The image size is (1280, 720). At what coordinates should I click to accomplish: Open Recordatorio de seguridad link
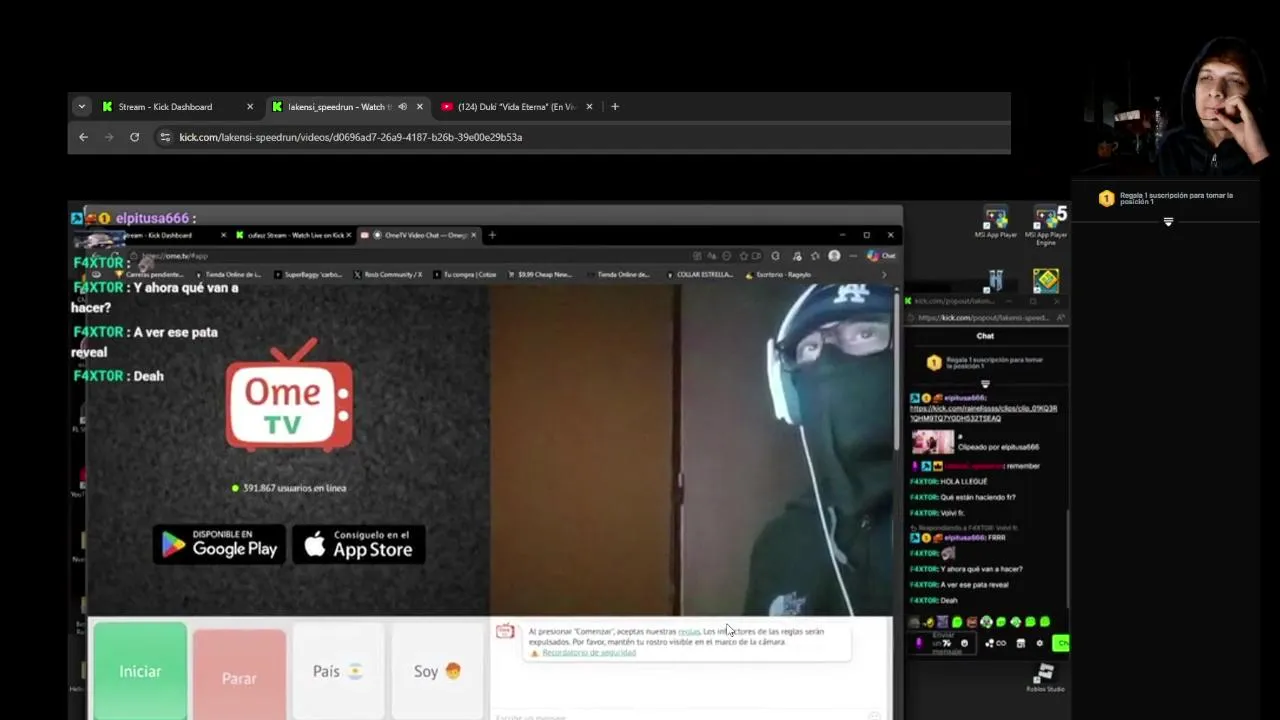pyautogui.click(x=589, y=653)
